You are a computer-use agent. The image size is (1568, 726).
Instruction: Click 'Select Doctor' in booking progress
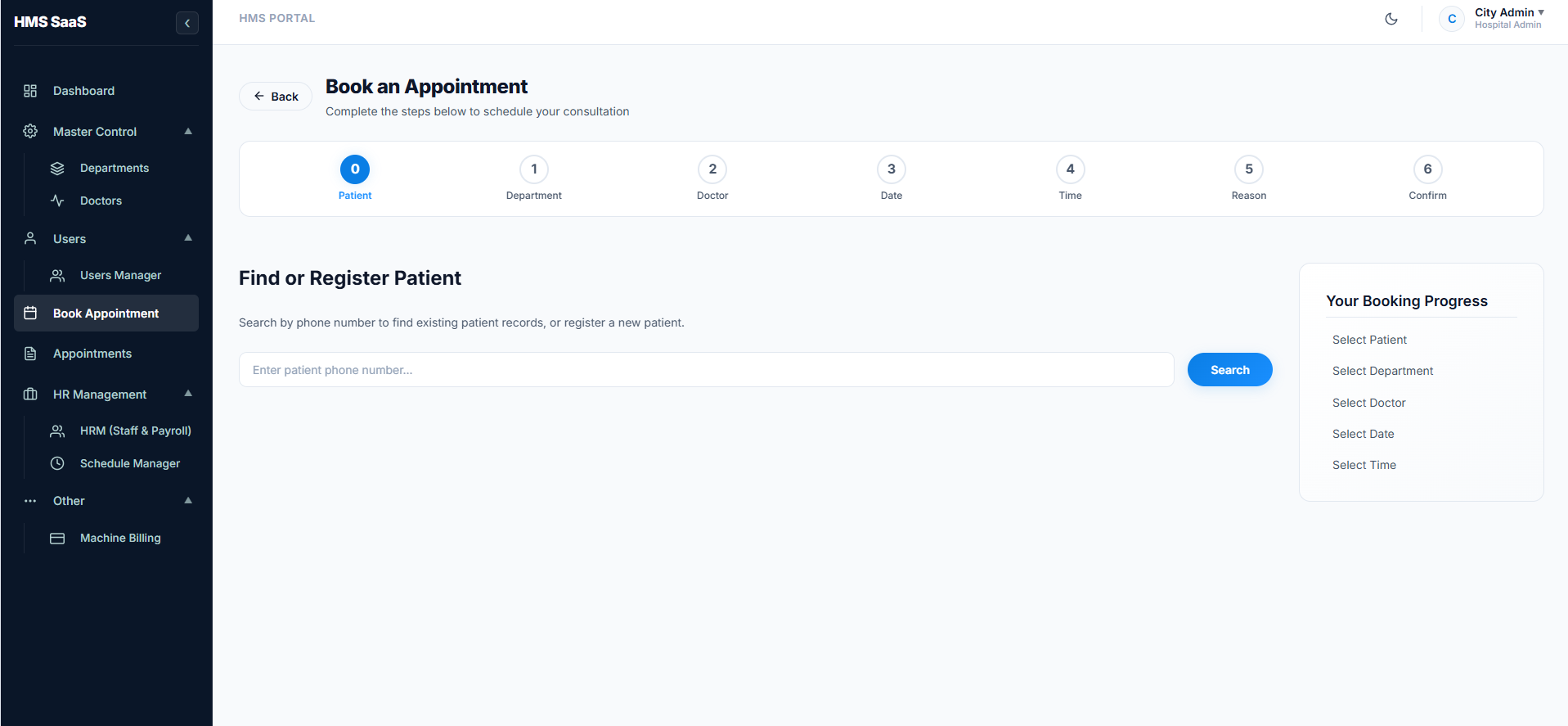(x=1368, y=403)
